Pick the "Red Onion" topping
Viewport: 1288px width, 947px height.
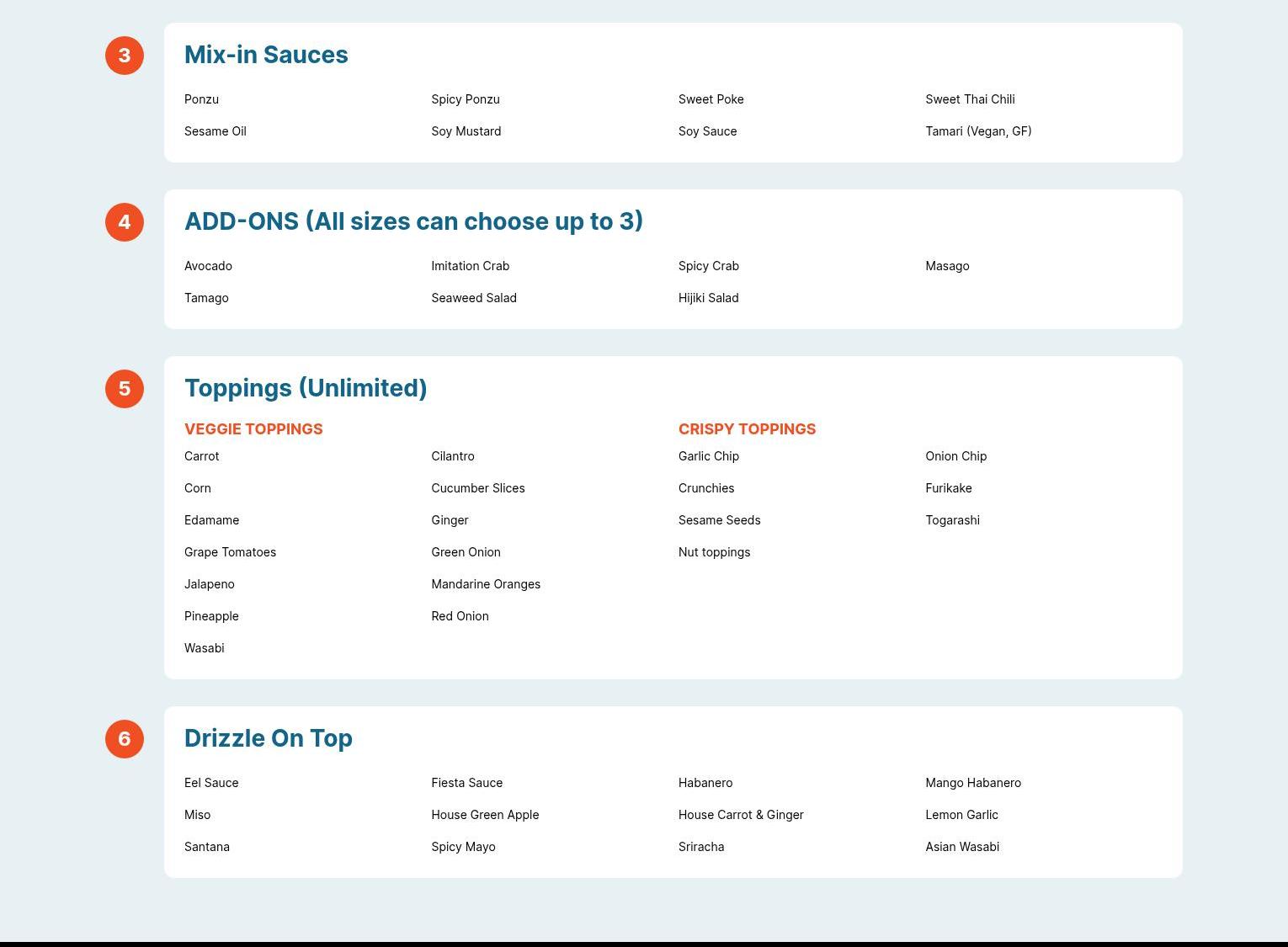[x=460, y=616]
